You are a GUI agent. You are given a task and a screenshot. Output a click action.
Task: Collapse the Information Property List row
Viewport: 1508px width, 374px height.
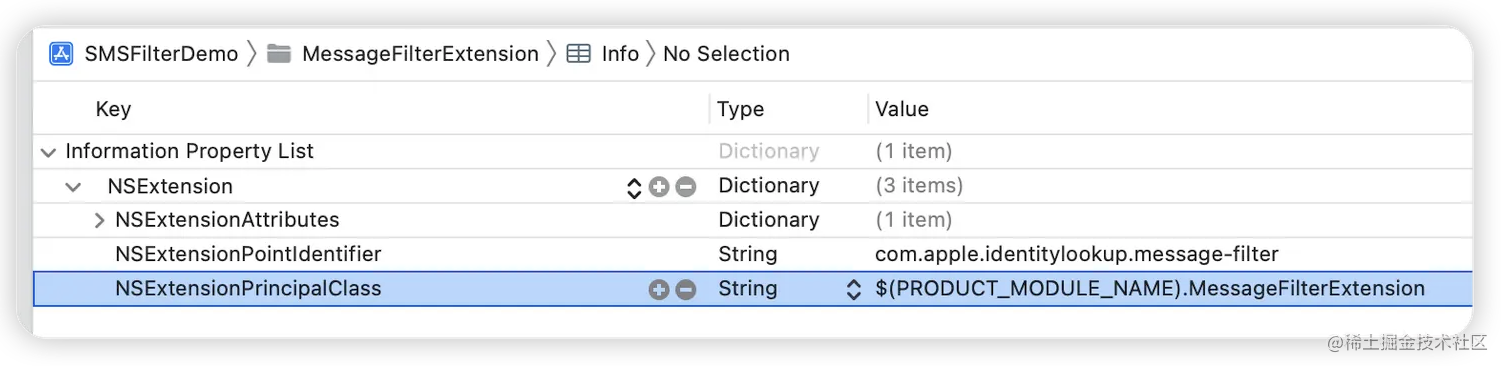[48, 153]
